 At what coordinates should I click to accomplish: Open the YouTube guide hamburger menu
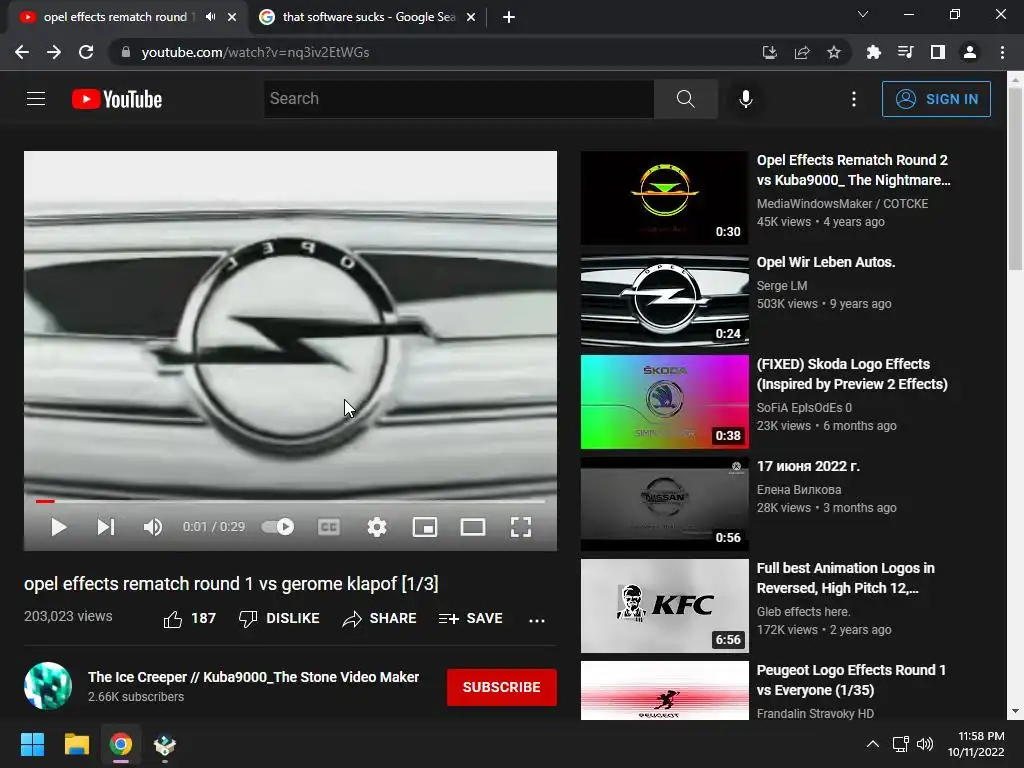[x=36, y=99]
